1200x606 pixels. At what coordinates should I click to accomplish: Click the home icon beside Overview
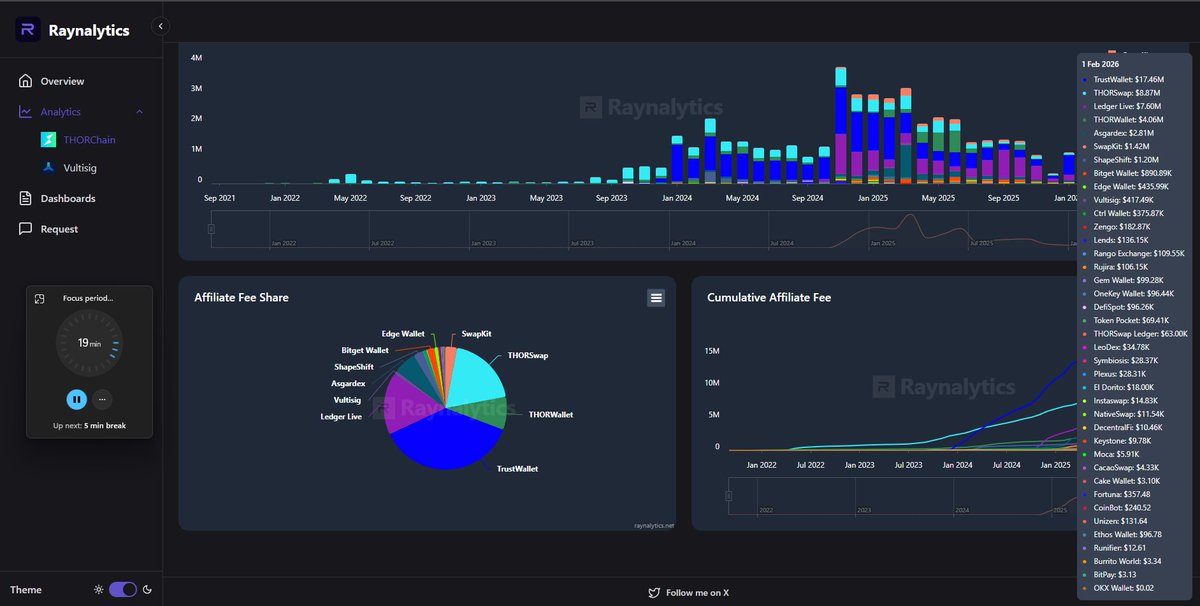coord(25,81)
